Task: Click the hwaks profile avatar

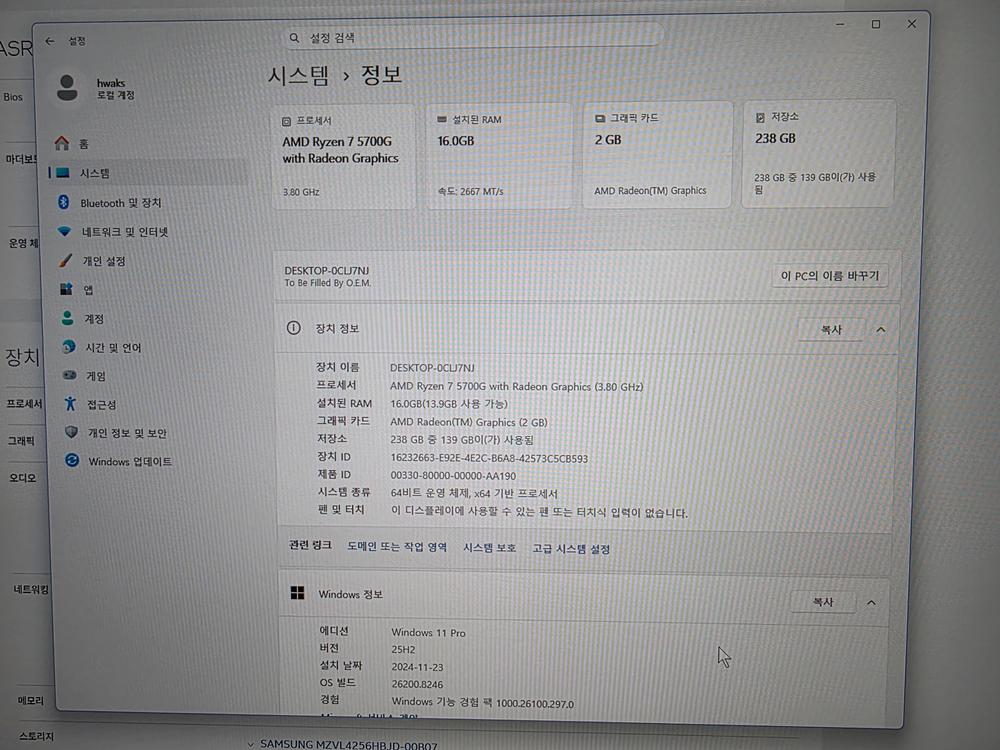Action: pyautogui.click(x=66, y=88)
